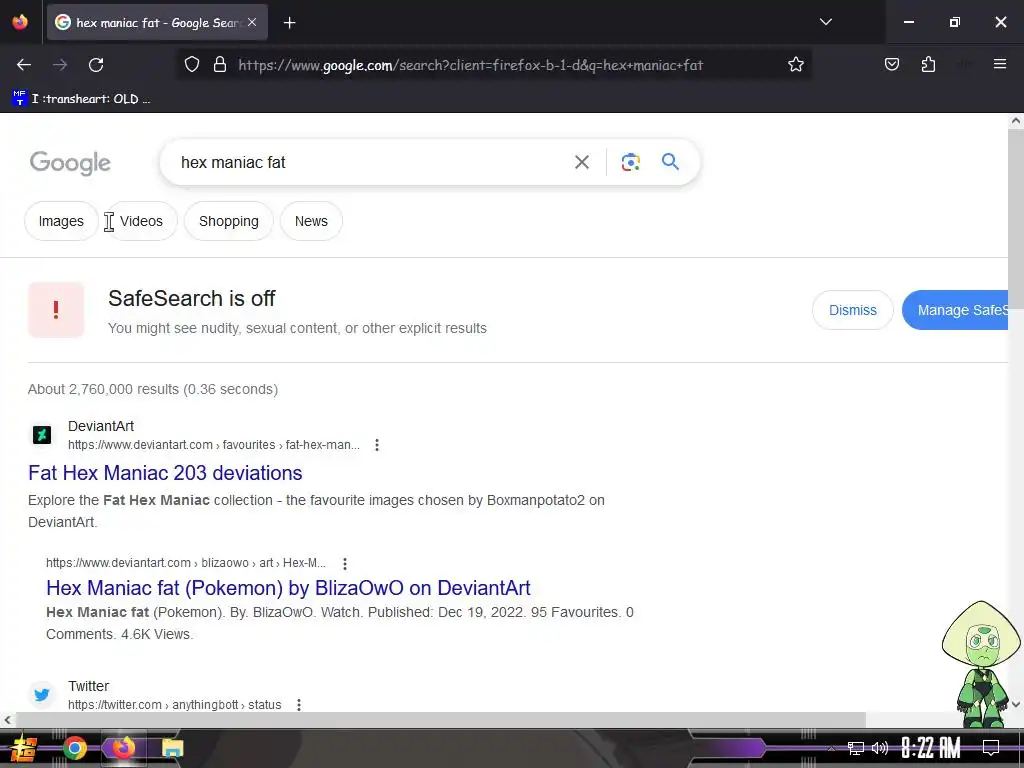Open the tracking protection shield icon
Viewport: 1024px width, 768px height.
[191, 65]
